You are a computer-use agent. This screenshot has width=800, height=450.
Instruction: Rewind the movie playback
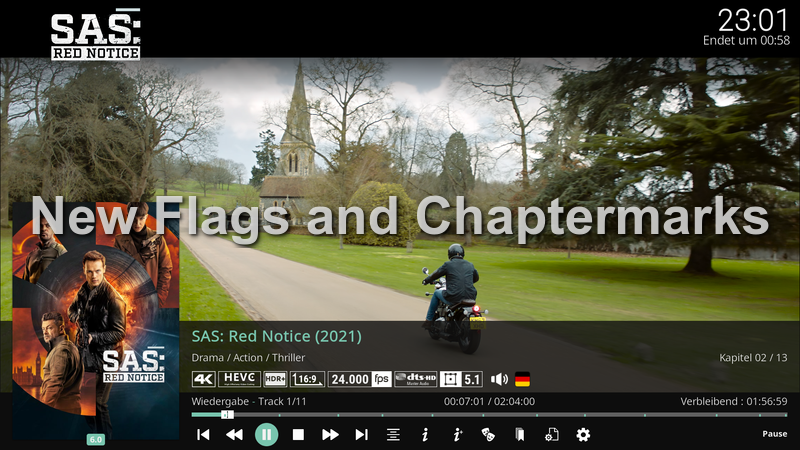pyautogui.click(x=234, y=435)
